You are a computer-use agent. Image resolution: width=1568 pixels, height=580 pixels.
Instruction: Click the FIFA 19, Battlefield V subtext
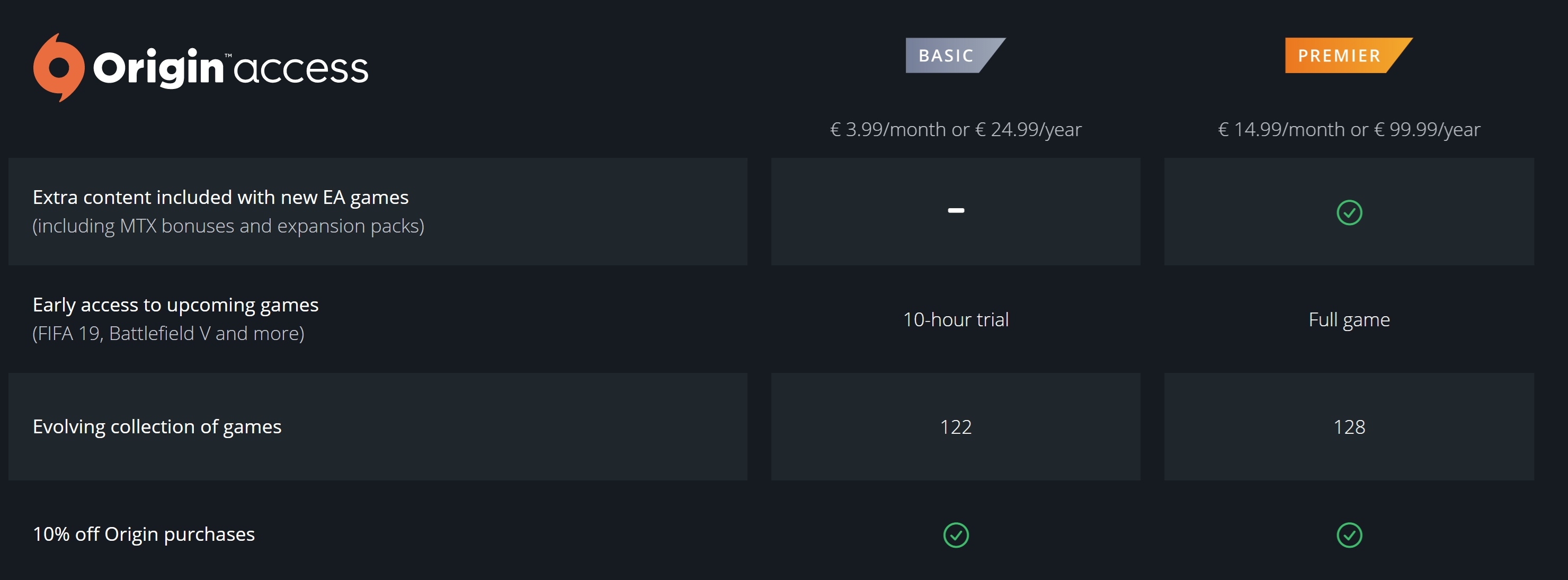(x=168, y=334)
